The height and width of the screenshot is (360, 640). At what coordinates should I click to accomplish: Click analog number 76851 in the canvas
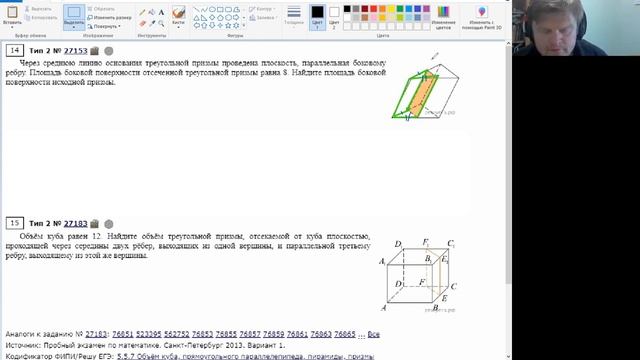[x=122, y=334]
